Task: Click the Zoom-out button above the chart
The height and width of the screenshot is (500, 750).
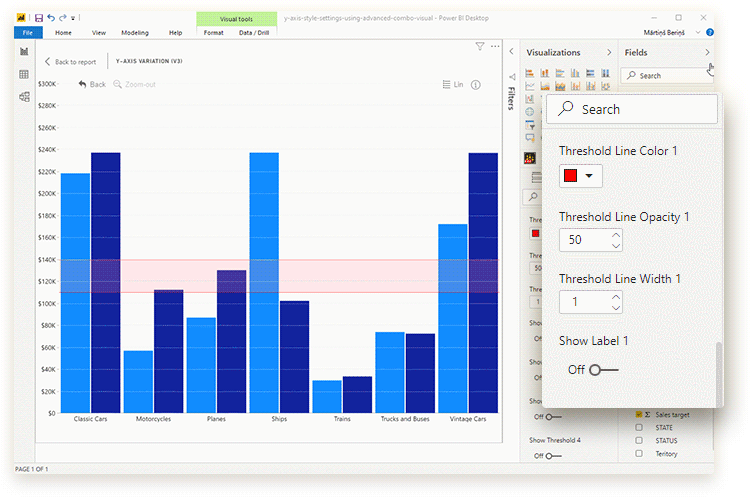Action: tap(134, 84)
